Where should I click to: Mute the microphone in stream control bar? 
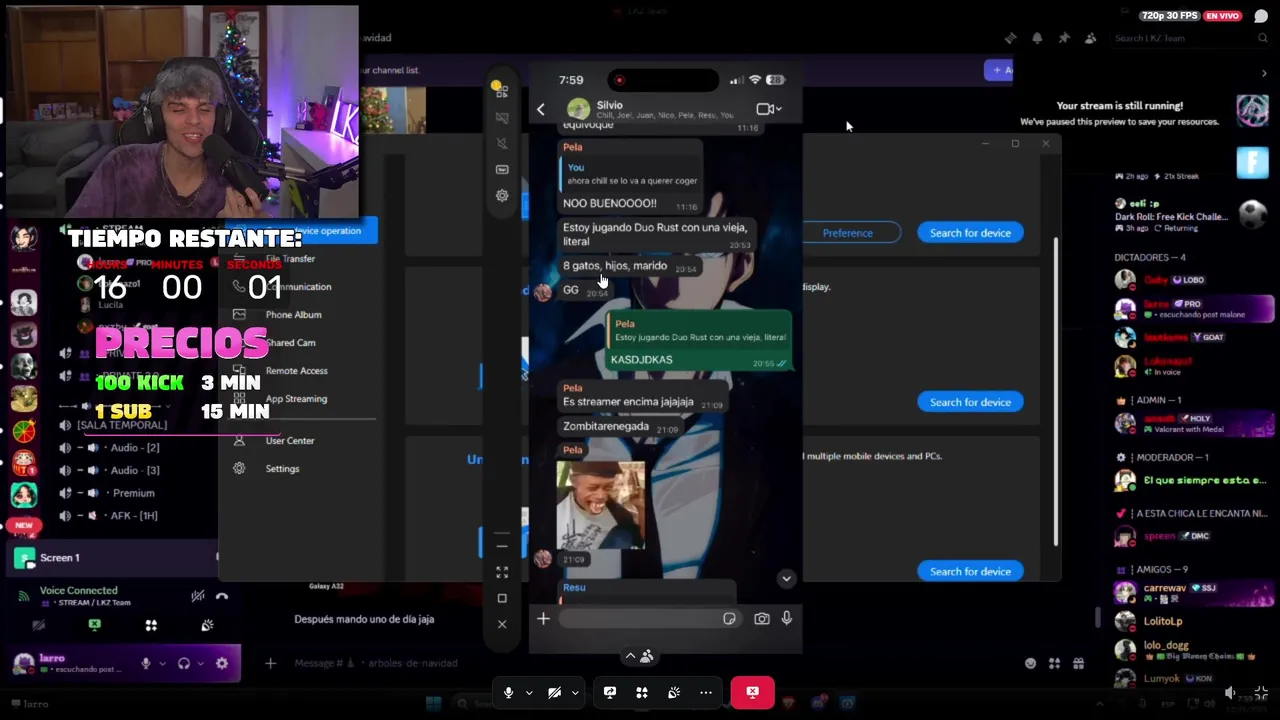coord(508,692)
